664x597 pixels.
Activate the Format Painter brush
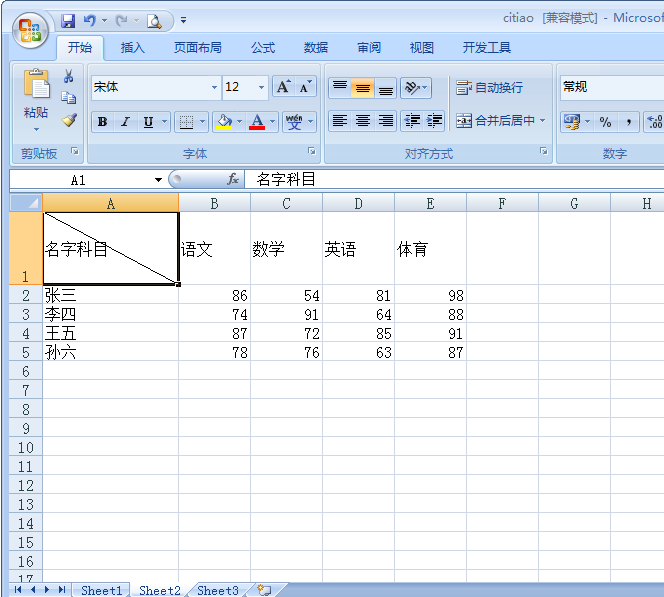pyautogui.click(x=69, y=120)
